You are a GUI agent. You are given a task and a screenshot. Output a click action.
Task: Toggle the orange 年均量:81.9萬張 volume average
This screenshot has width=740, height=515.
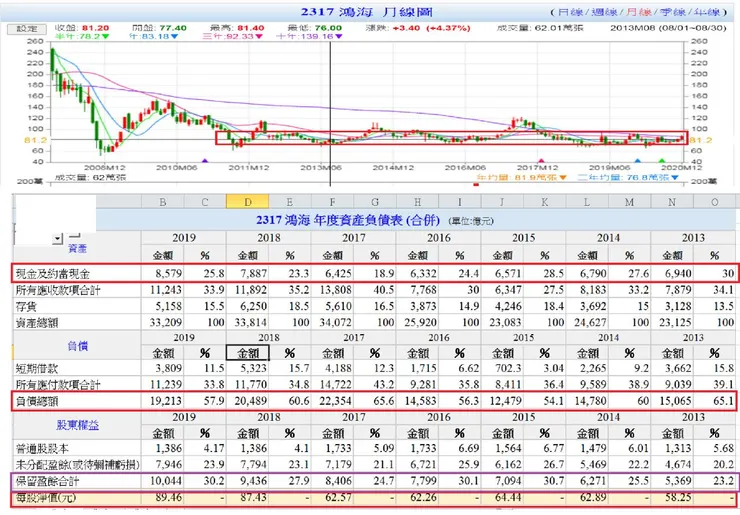click(521, 177)
